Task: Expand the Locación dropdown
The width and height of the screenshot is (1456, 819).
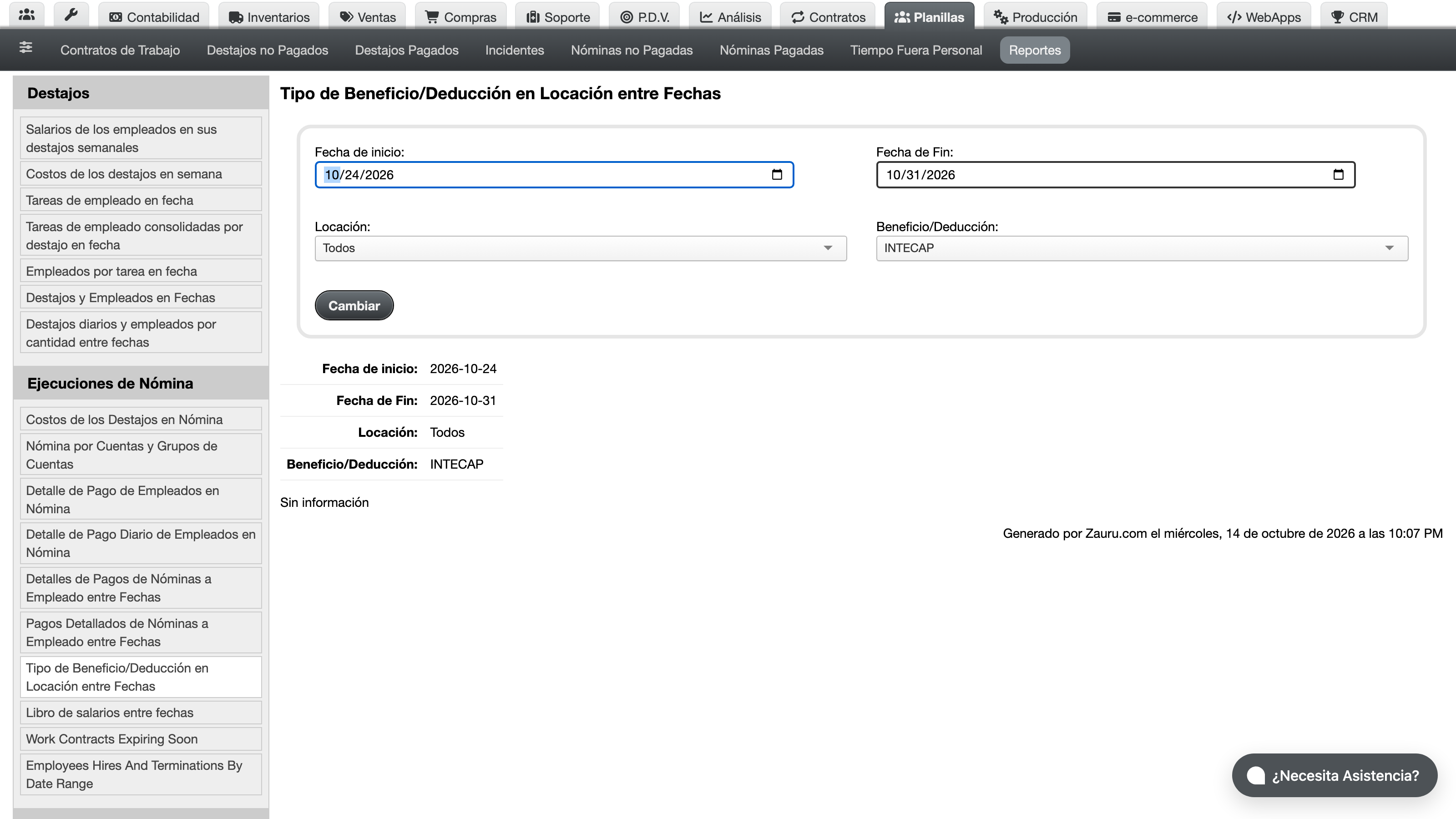Action: [581, 248]
